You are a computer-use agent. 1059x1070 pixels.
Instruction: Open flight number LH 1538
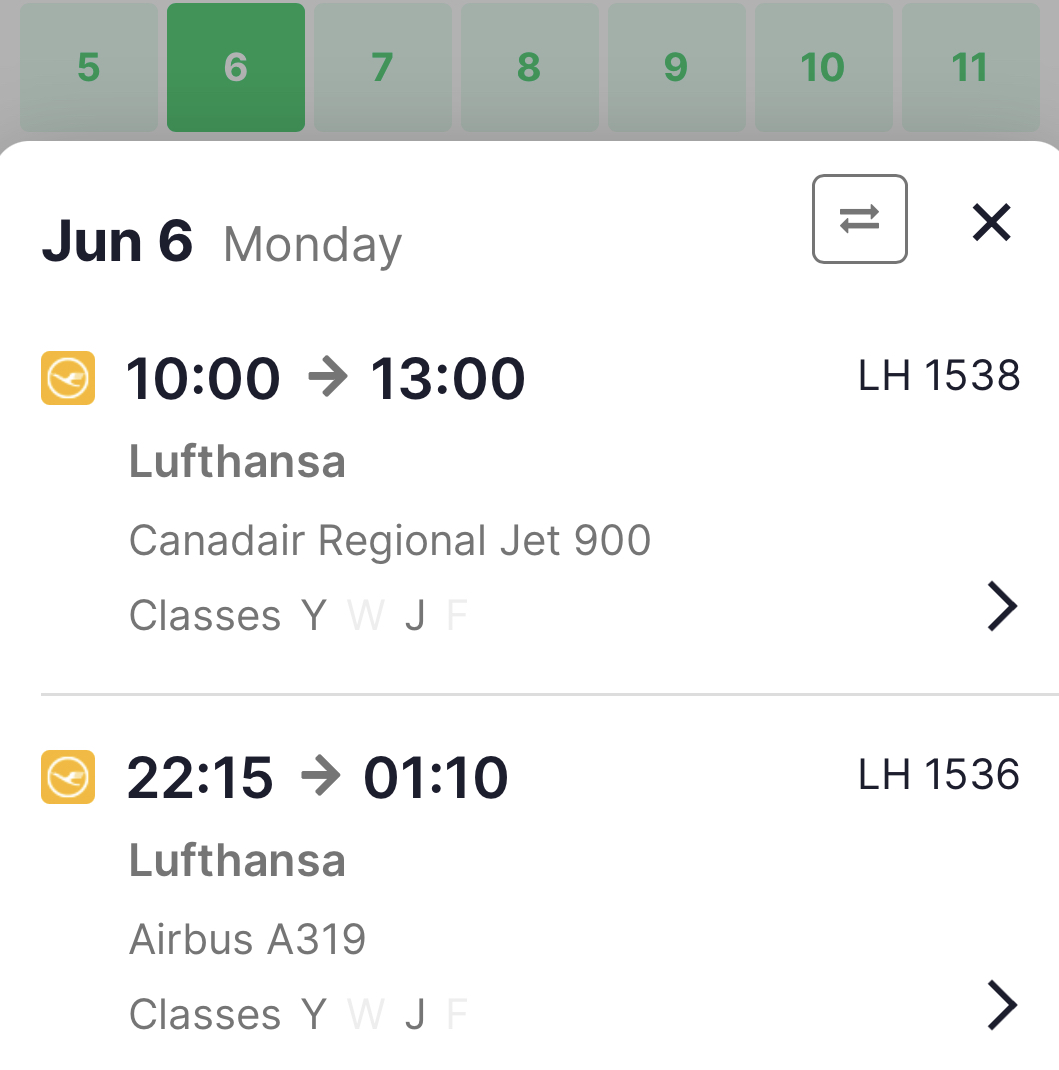[x=938, y=377]
